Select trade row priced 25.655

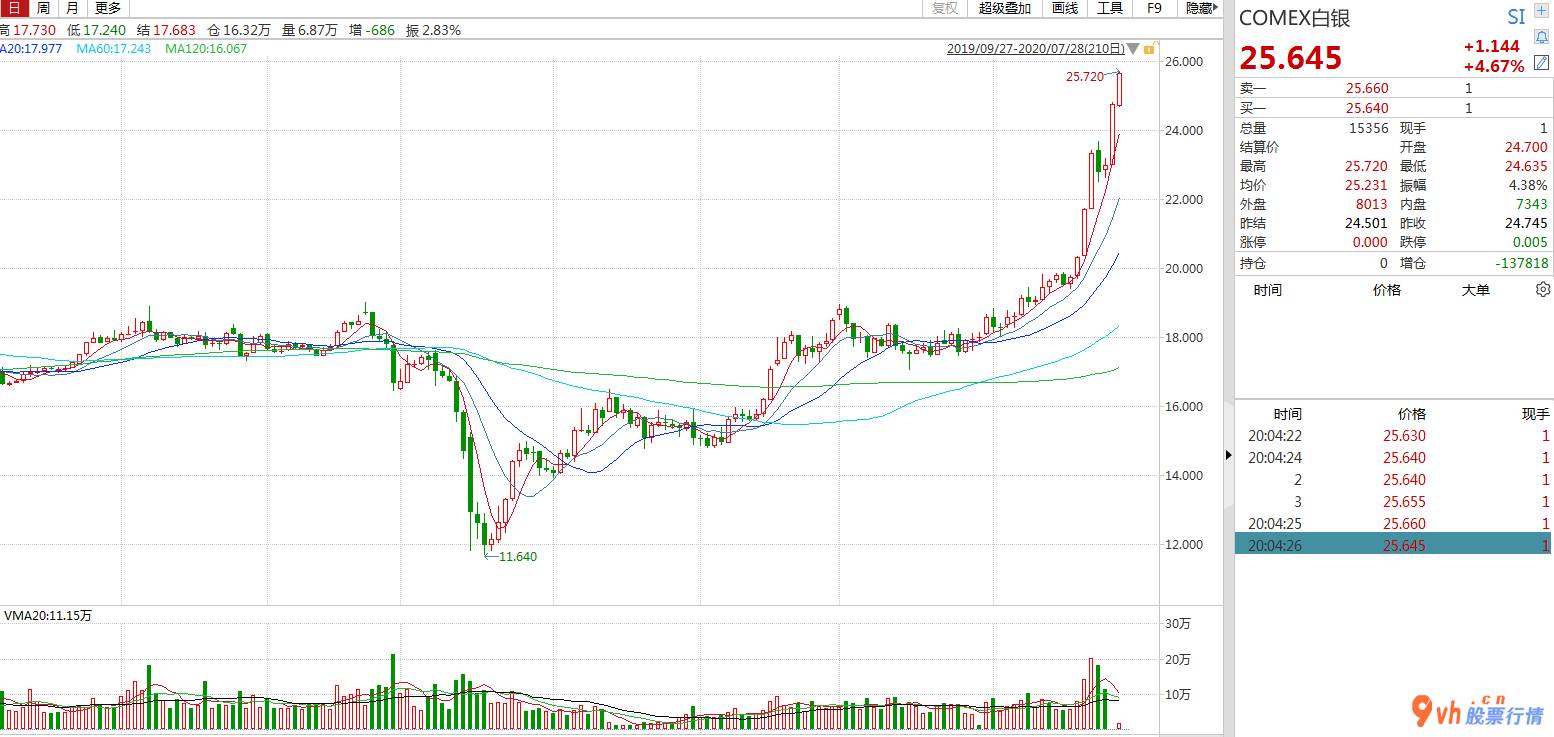pyautogui.click(x=1394, y=502)
